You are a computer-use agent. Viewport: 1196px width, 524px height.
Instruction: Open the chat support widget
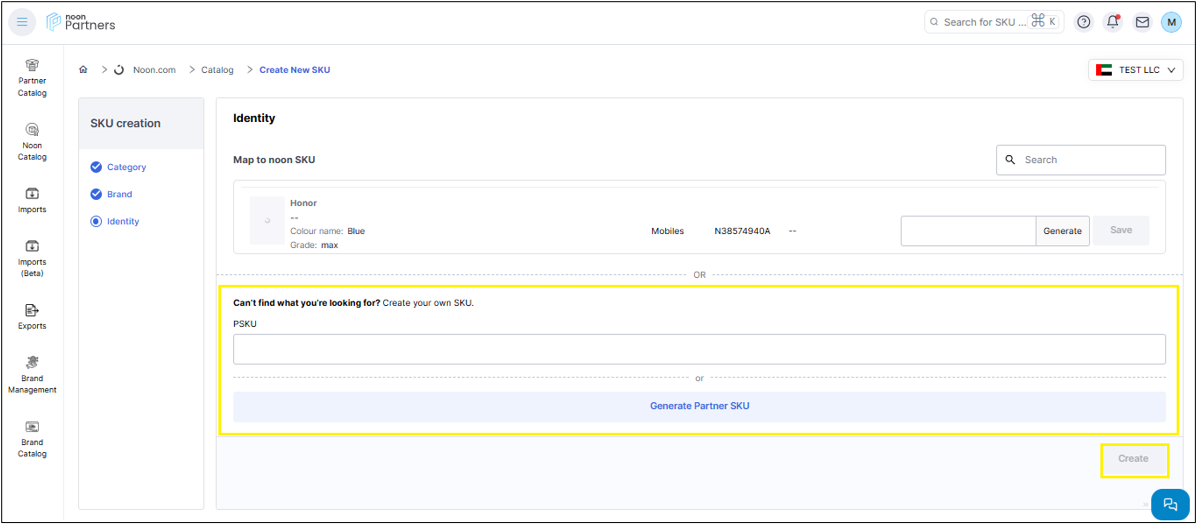pos(1170,504)
